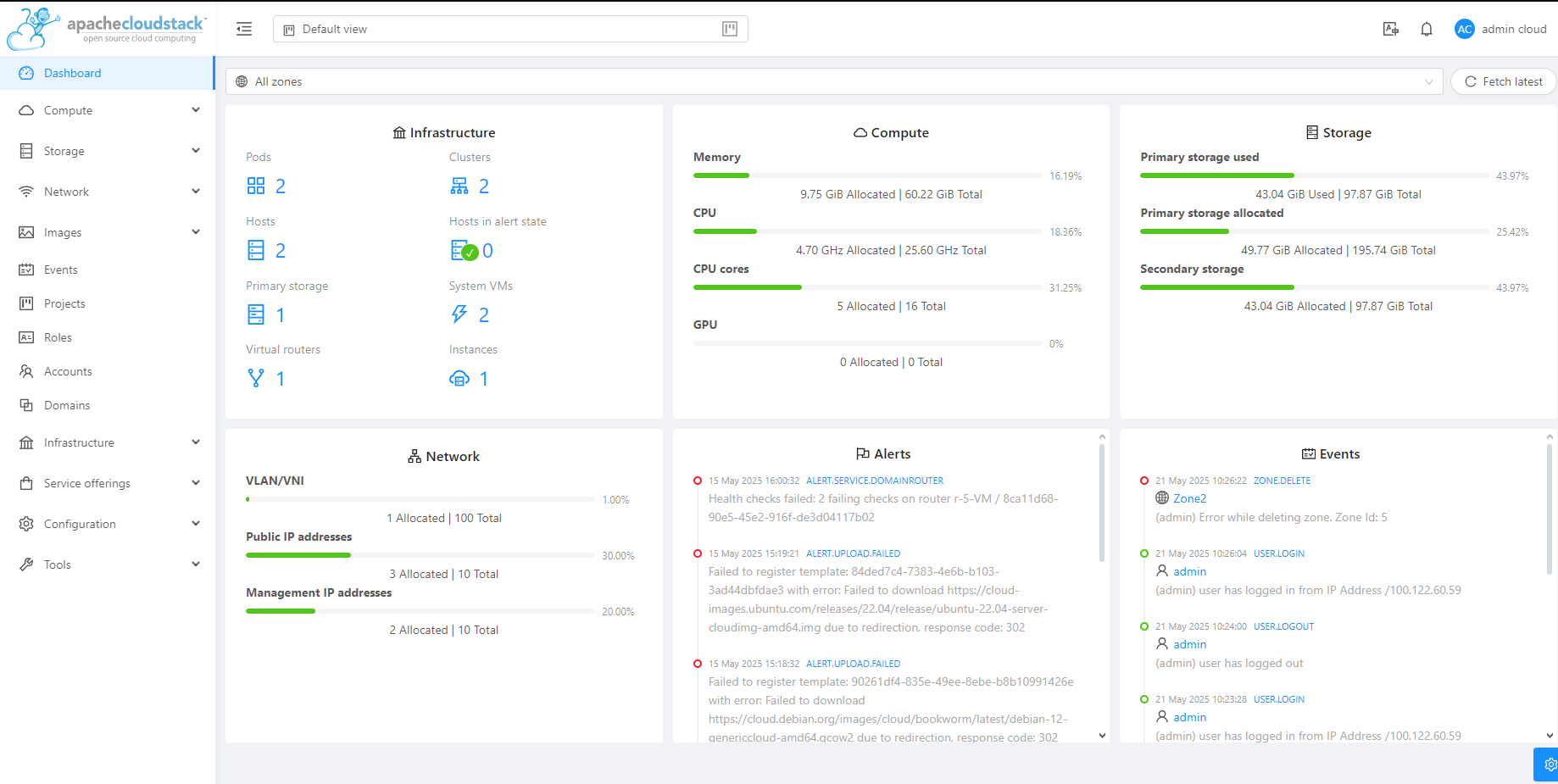Expand the Infrastructure menu in the sidebar
This screenshot has height=784, width=1558.
[107, 442]
